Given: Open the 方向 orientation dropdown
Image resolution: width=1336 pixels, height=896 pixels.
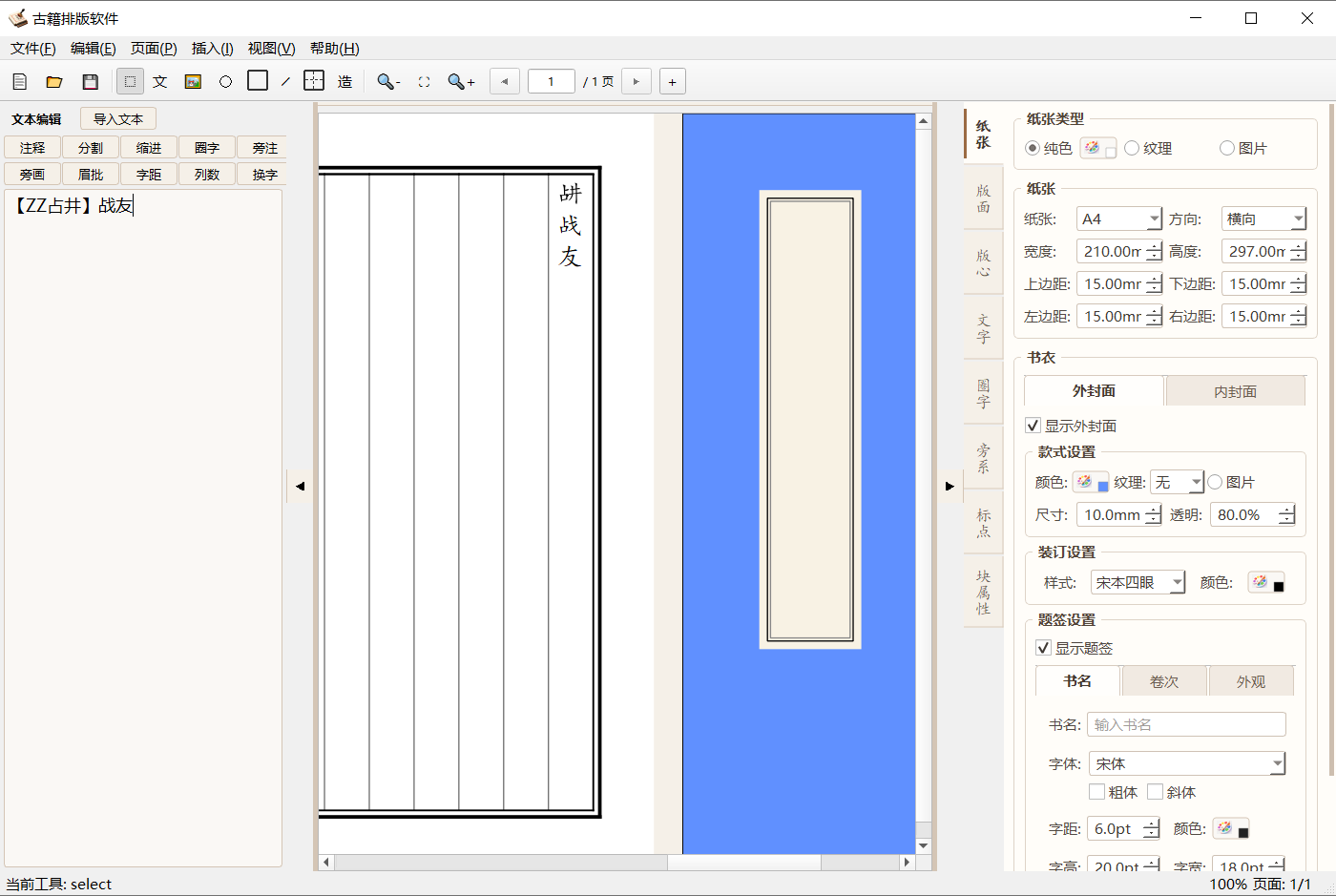Looking at the screenshot, I should (1263, 219).
